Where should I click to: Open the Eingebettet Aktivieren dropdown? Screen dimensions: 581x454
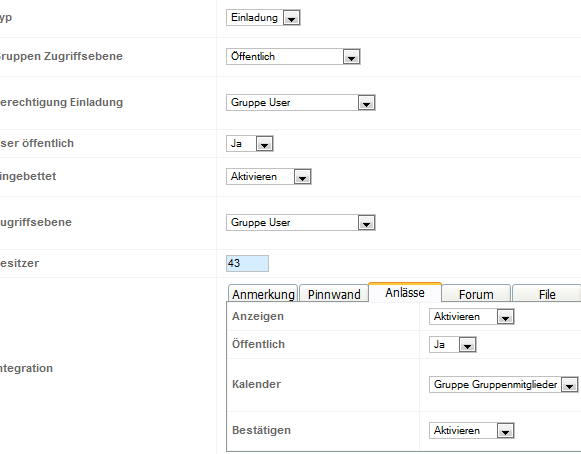(x=269, y=176)
